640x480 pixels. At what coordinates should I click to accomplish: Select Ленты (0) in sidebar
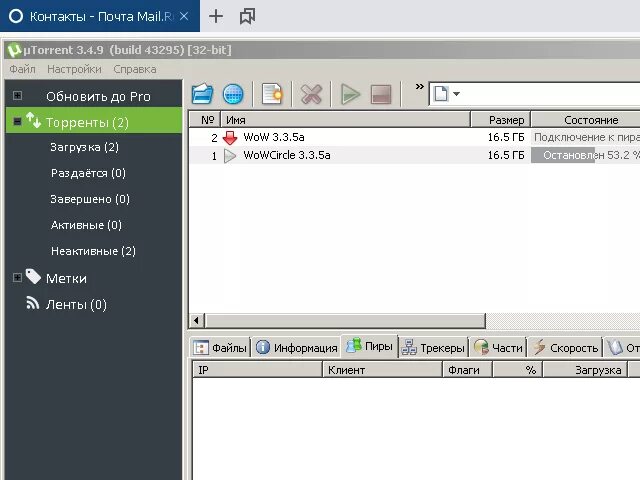click(76, 304)
